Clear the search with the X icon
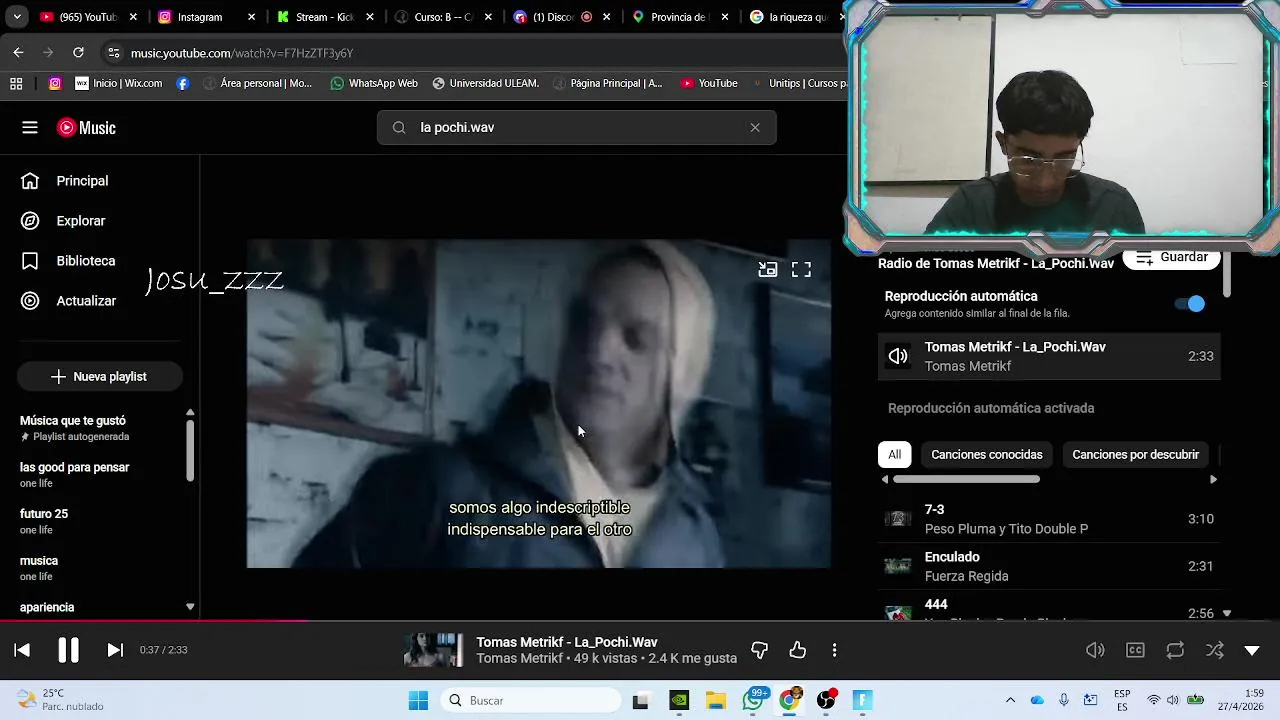 (755, 127)
